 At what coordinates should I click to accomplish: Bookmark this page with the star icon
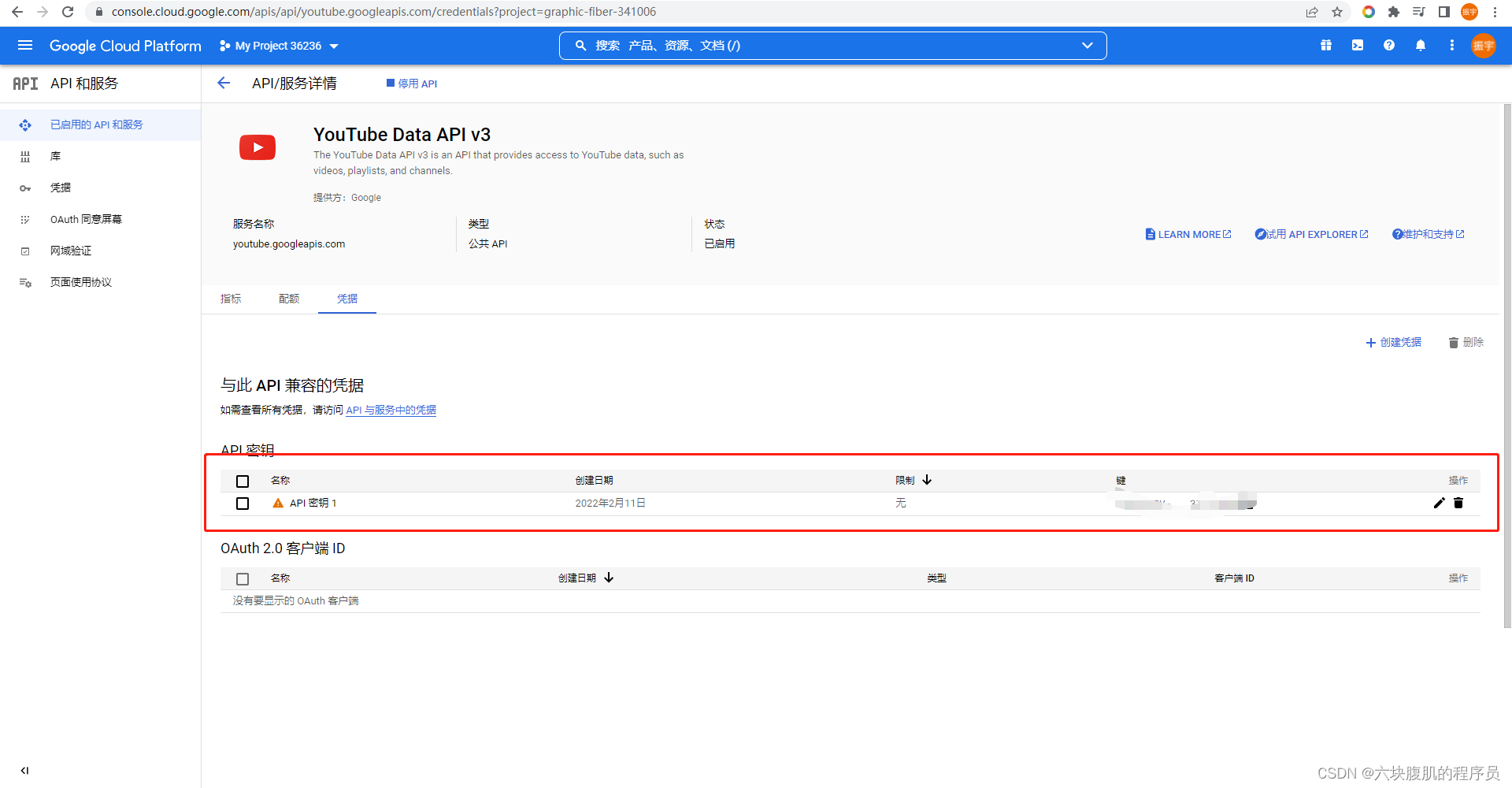pos(1337,12)
